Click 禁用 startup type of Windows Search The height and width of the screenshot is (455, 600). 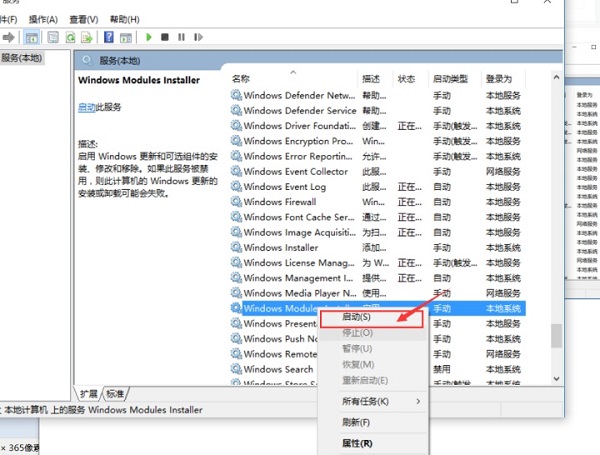pos(442,369)
